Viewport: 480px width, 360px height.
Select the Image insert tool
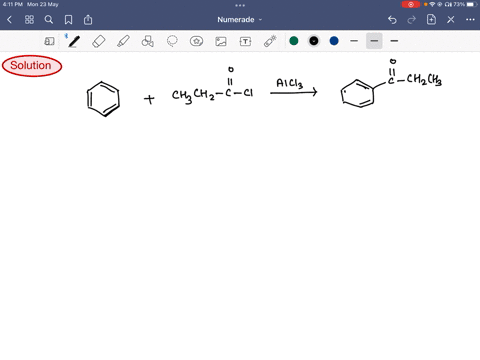point(221,41)
